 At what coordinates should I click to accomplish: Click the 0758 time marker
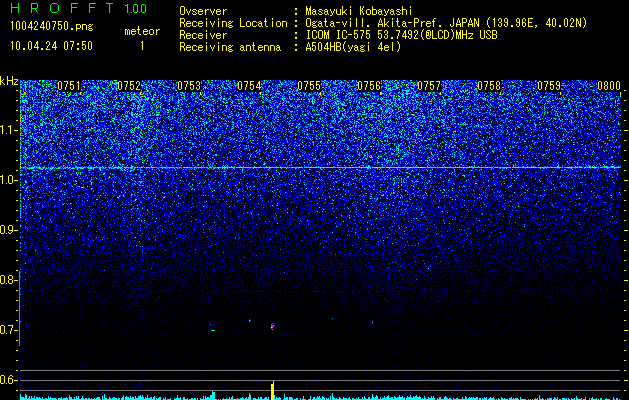click(x=489, y=86)
